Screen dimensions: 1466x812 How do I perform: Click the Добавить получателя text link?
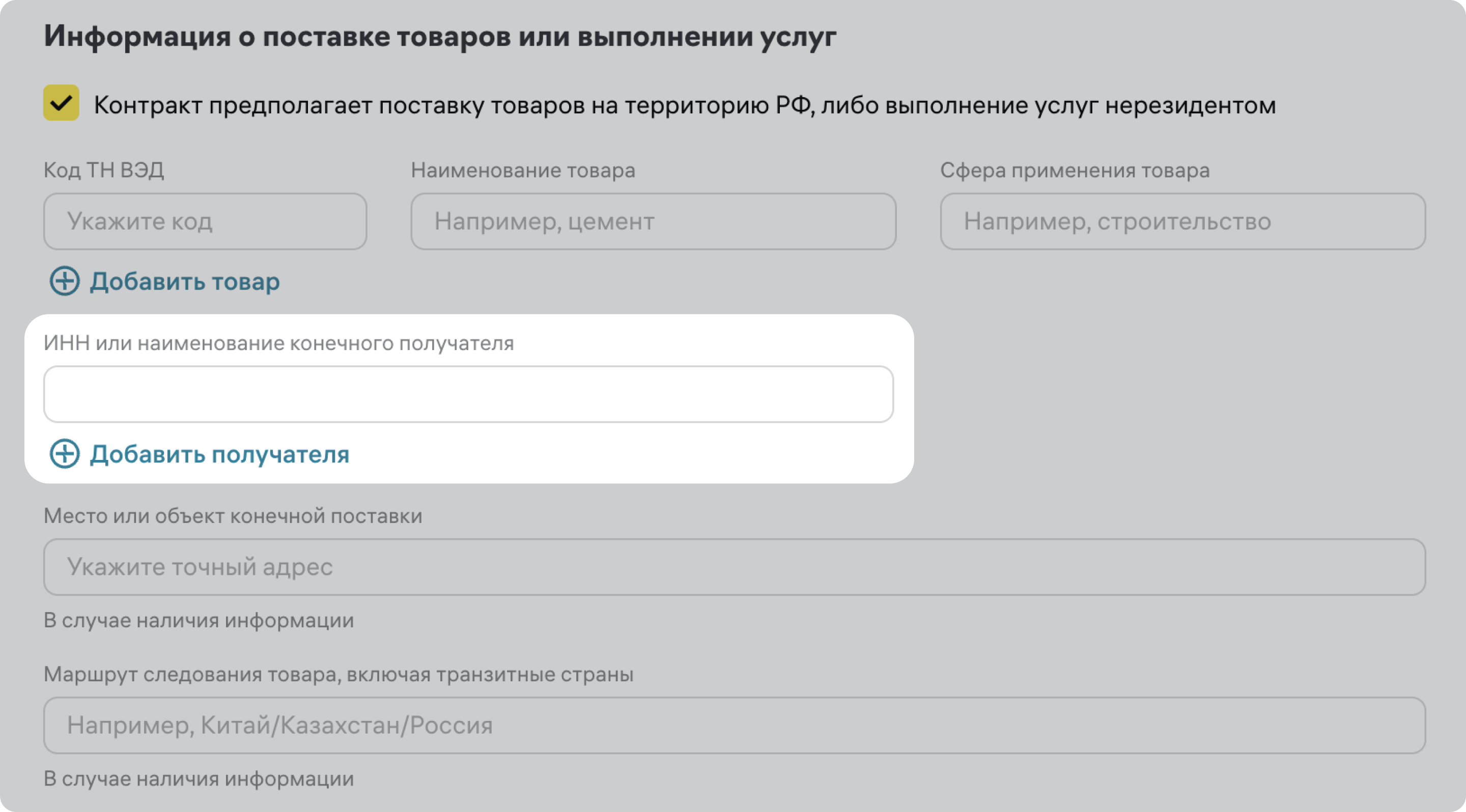point(219,454)
